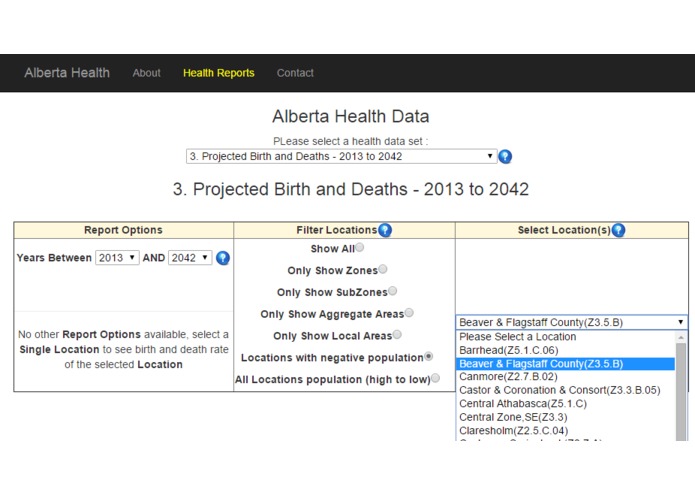The height and width of the screenshot is (494, 695).
Task: Select Only Show SubZones radio button
Action: pos(392,291)
